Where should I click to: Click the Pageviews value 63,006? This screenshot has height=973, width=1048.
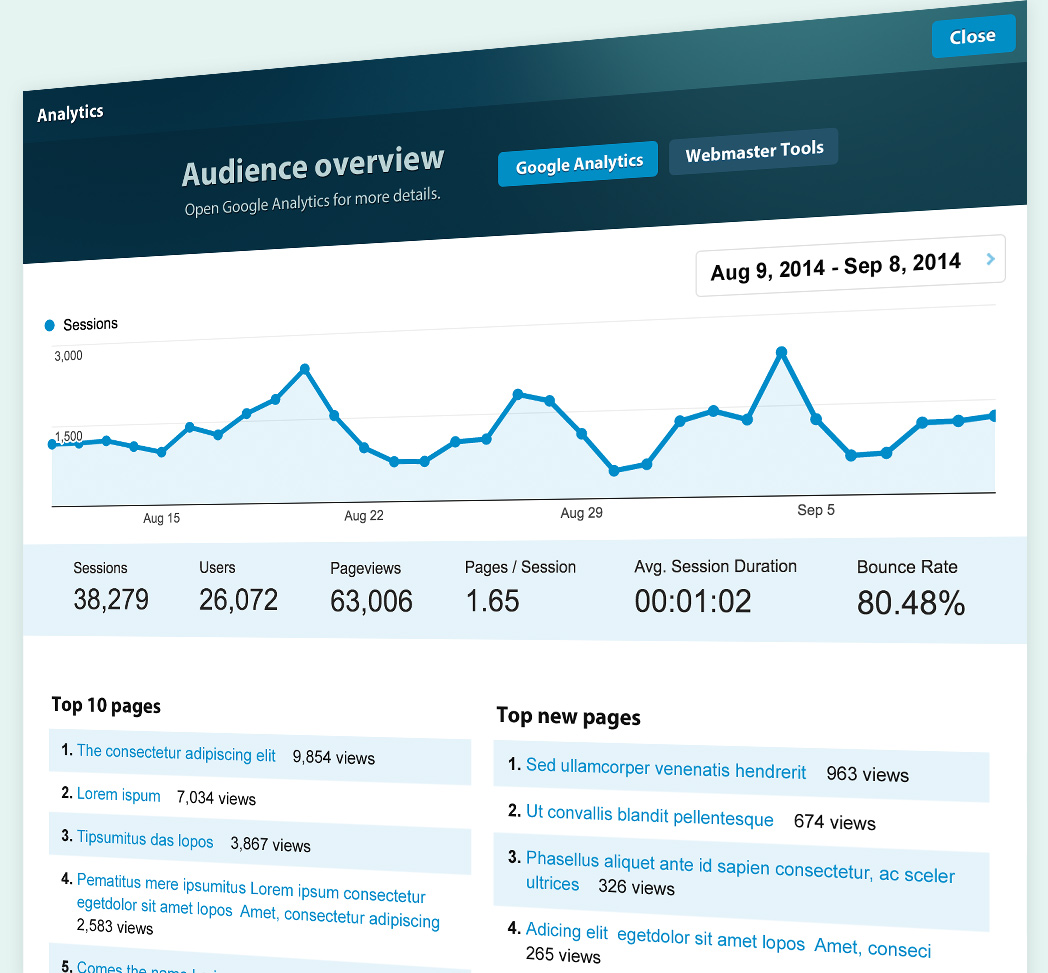pos(371,601)
